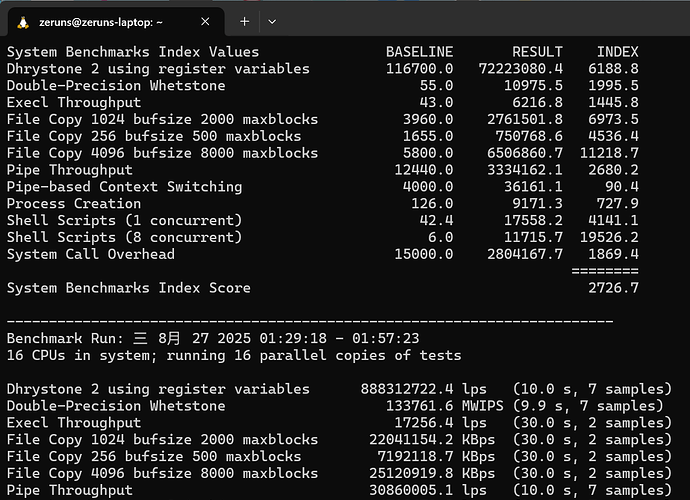Click 'System Call Overhead' label
Viewport: 690px width, 500px height.
click(x=91, y=254)
